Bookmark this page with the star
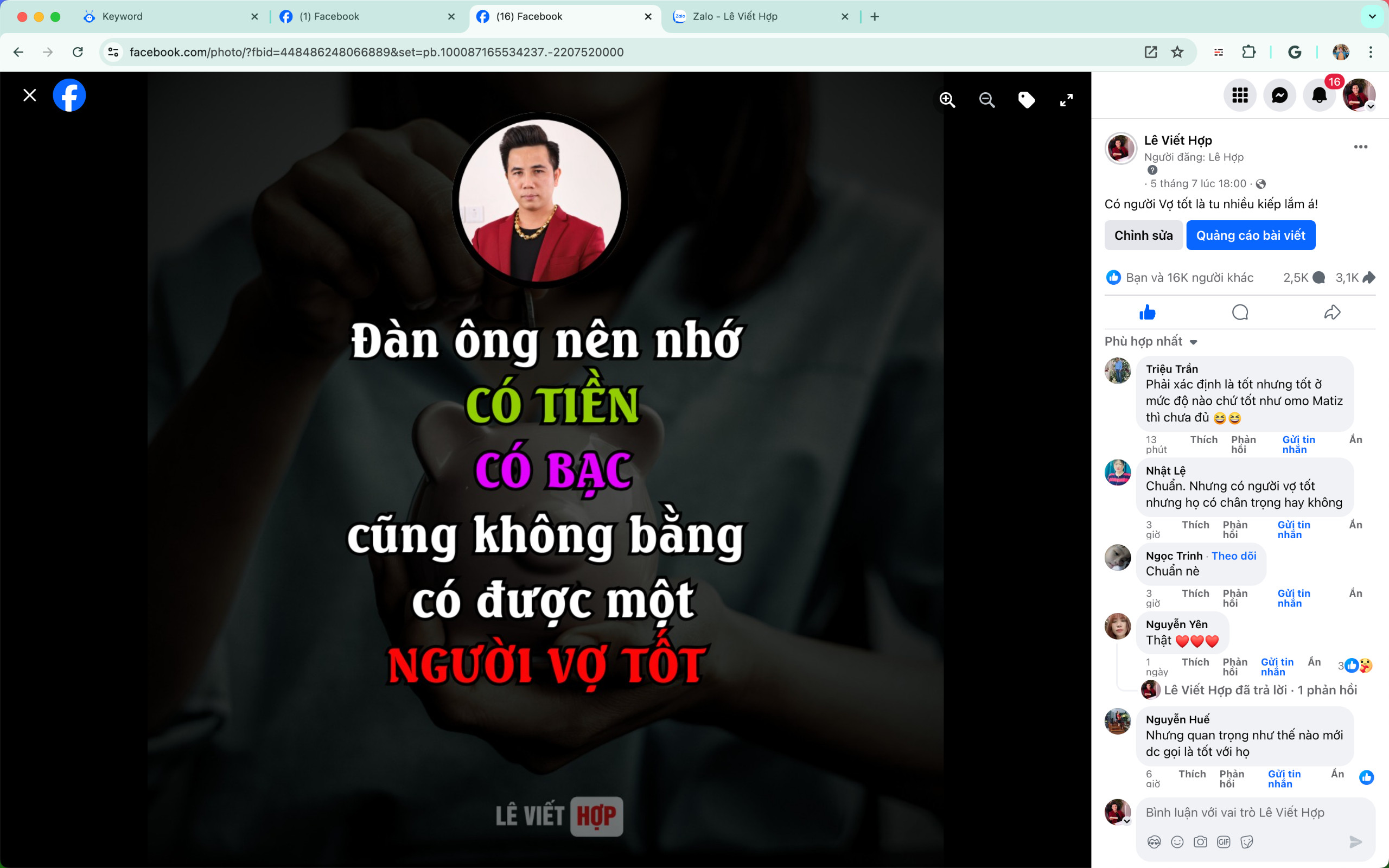Screen dimensions: 1389x868 1177,52
